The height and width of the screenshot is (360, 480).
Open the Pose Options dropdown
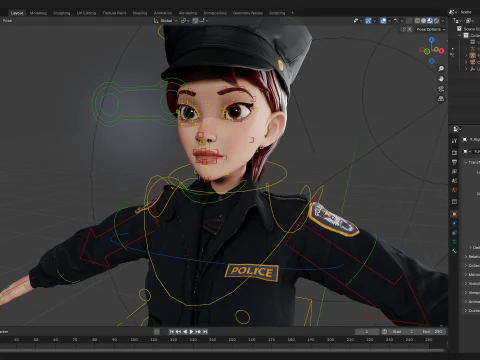(x=431, y=29)
